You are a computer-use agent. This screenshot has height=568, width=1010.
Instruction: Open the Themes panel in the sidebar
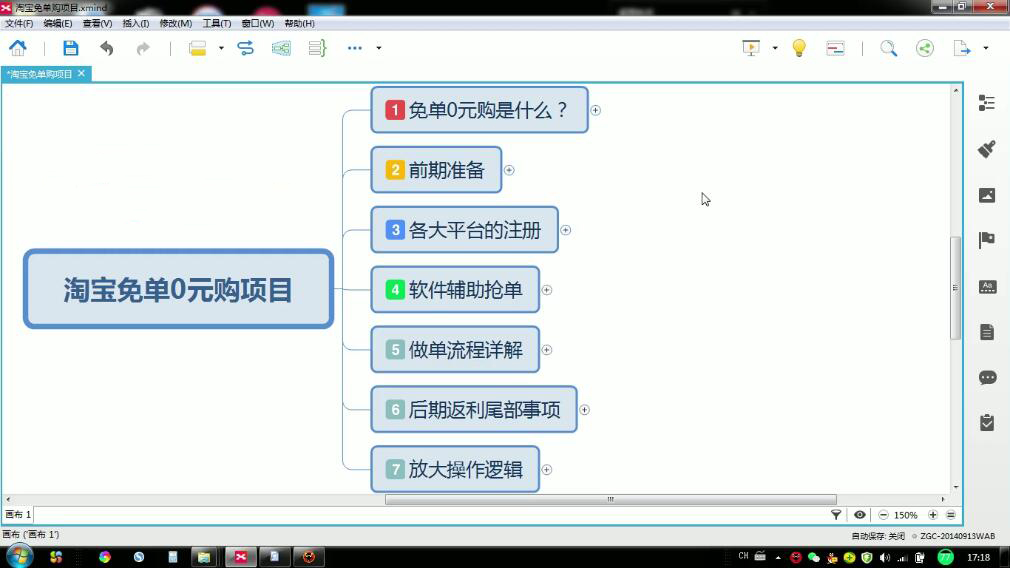[987, 287]
